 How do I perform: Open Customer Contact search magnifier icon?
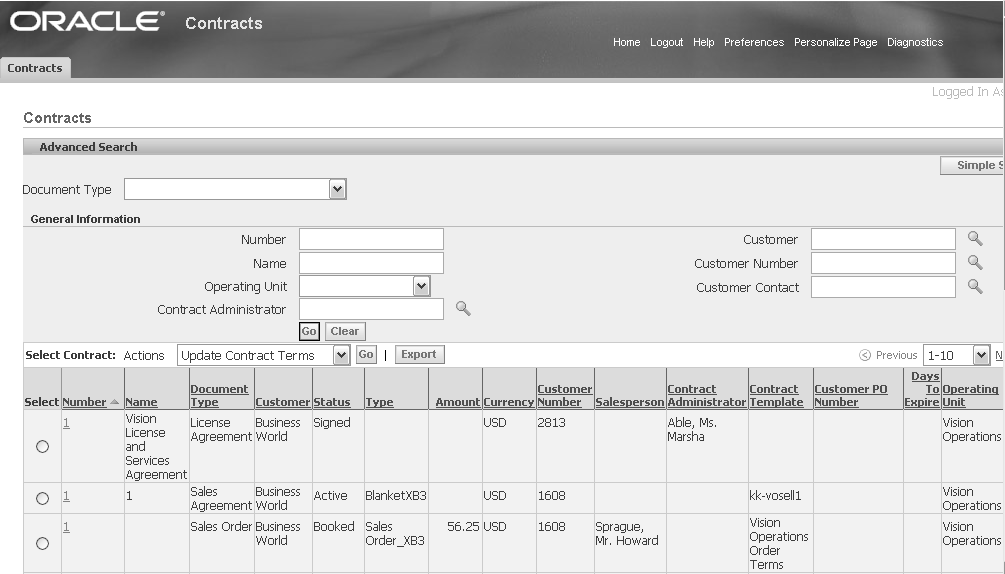pos(975,286)
